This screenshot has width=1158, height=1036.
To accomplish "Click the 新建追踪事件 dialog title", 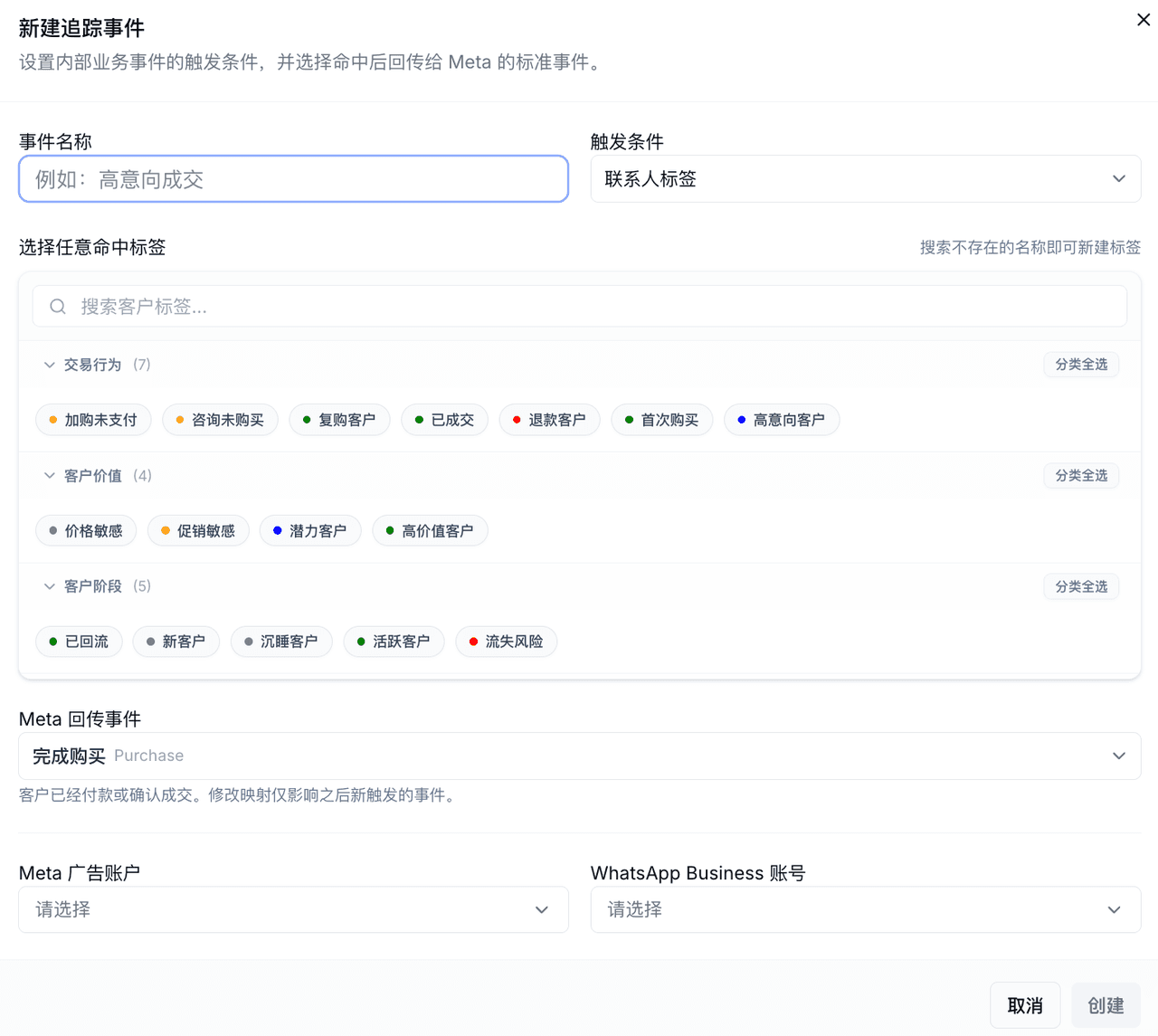I will point(81,28).
